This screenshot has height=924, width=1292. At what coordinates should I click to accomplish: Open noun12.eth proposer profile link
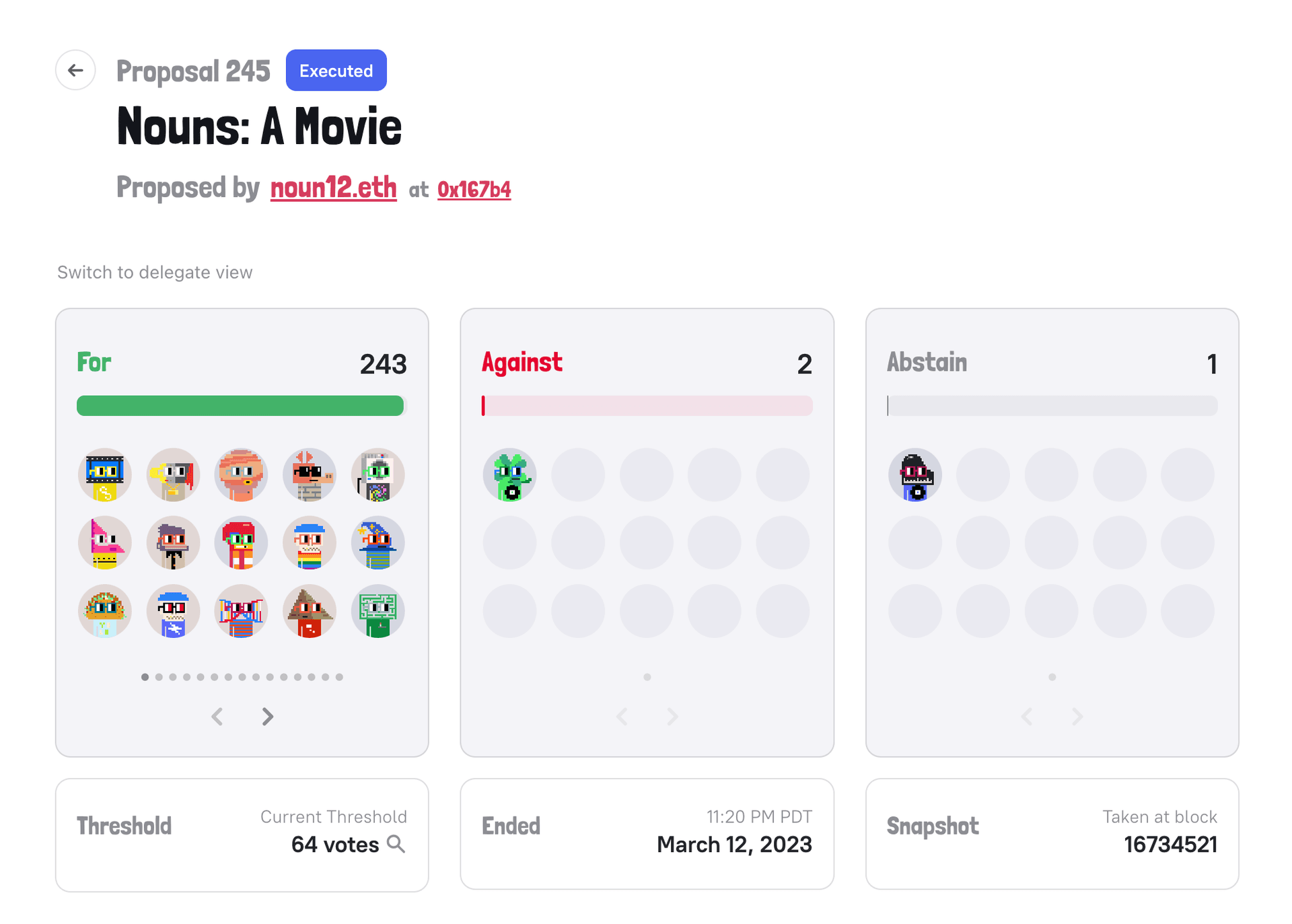tap(333, 188)
